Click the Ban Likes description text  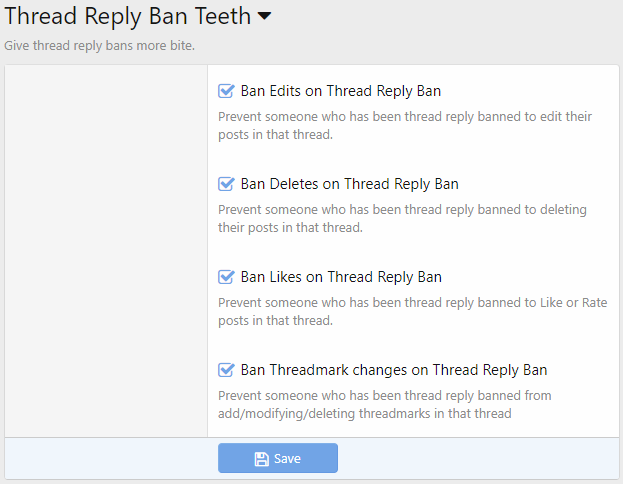pos(412,311)
